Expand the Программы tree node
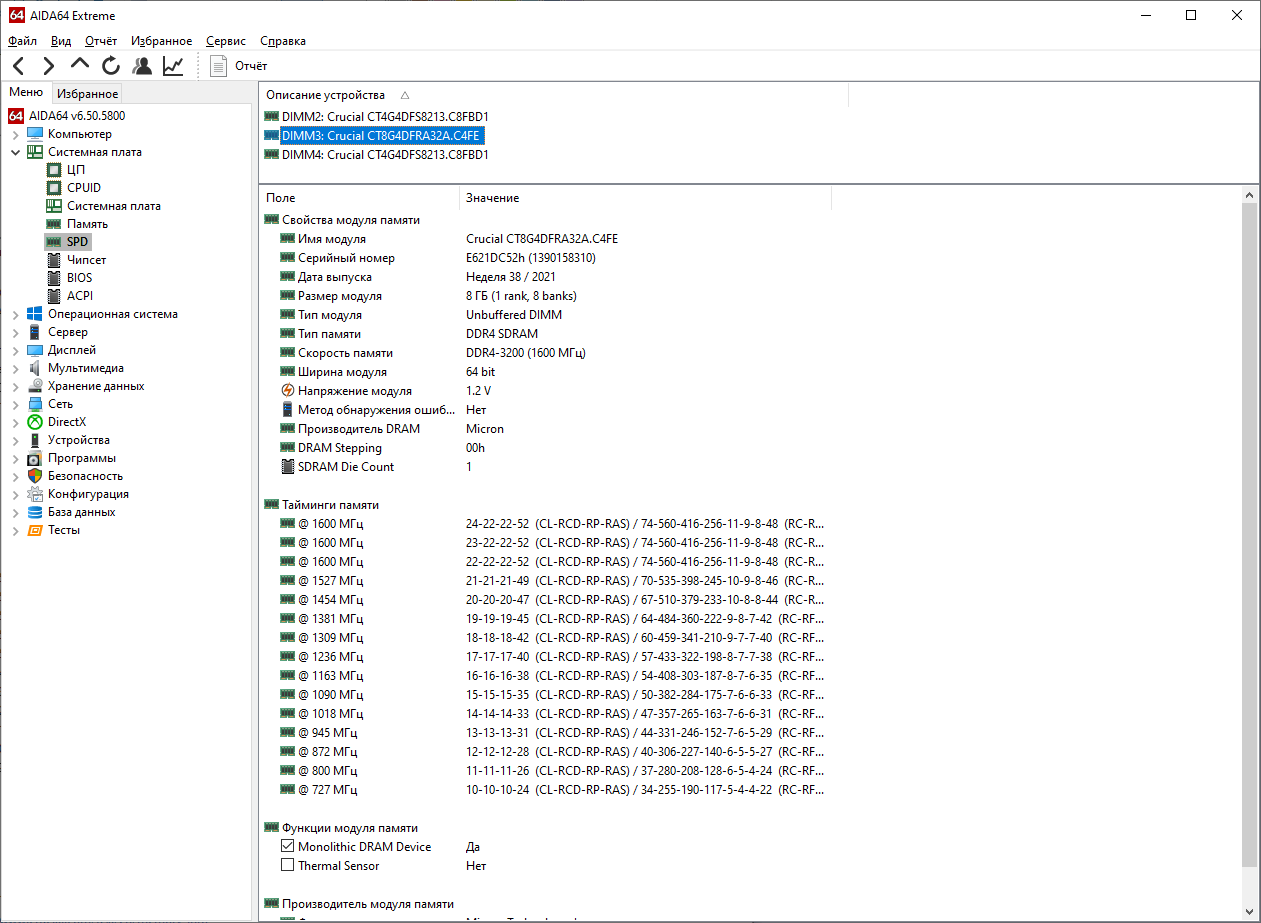The image size is (1261, 923). (x=15, y=458)
